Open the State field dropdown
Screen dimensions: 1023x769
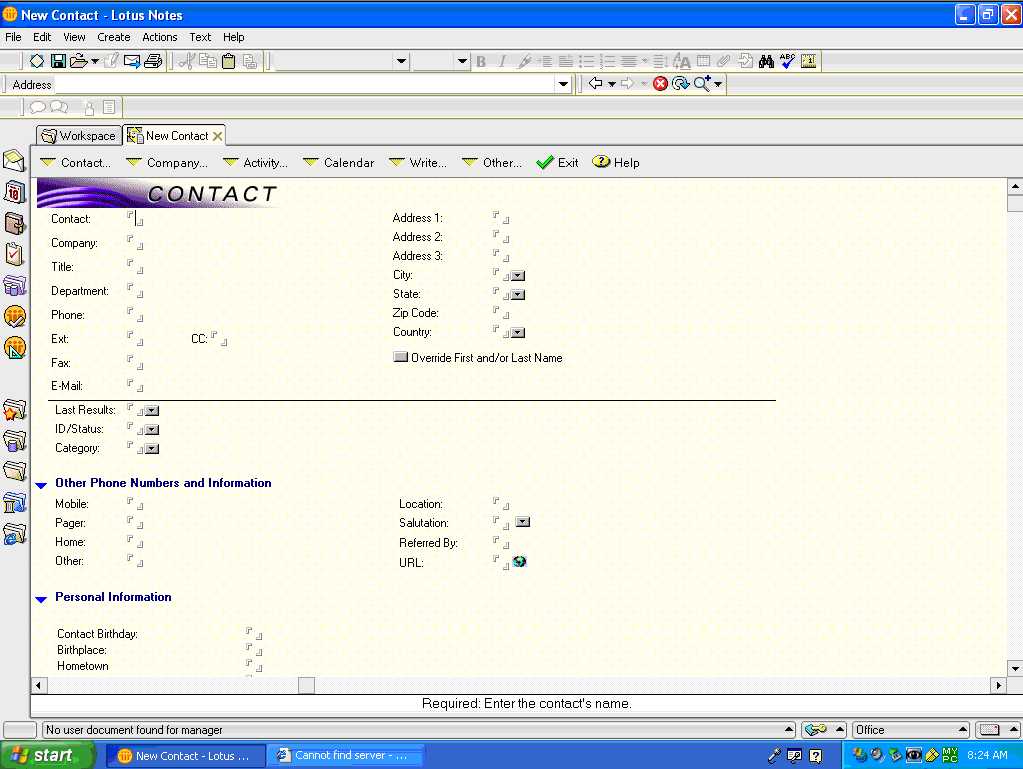518,295
